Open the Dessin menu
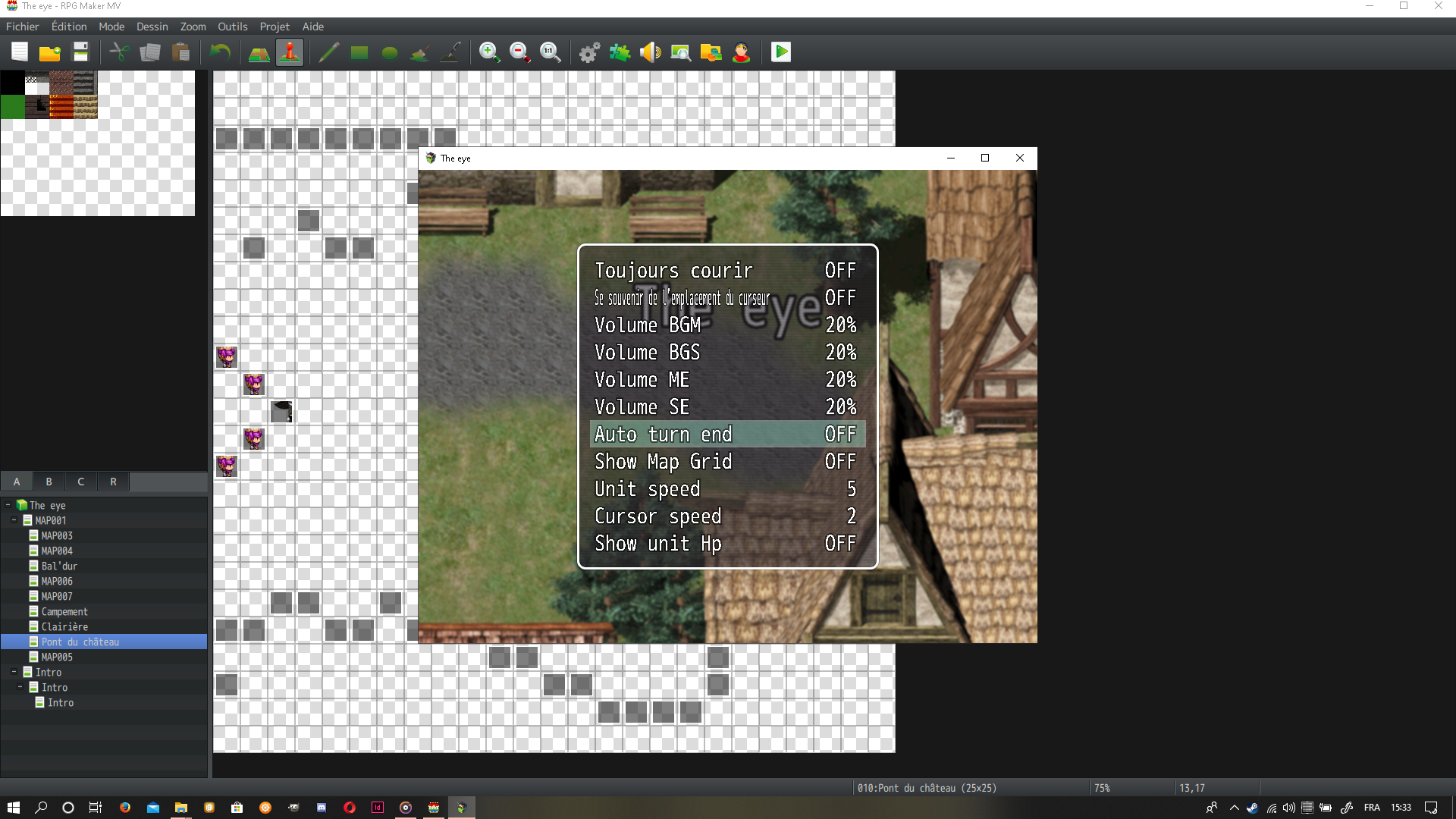Screen dimensions: 1456x819 (x=152, y=27)
